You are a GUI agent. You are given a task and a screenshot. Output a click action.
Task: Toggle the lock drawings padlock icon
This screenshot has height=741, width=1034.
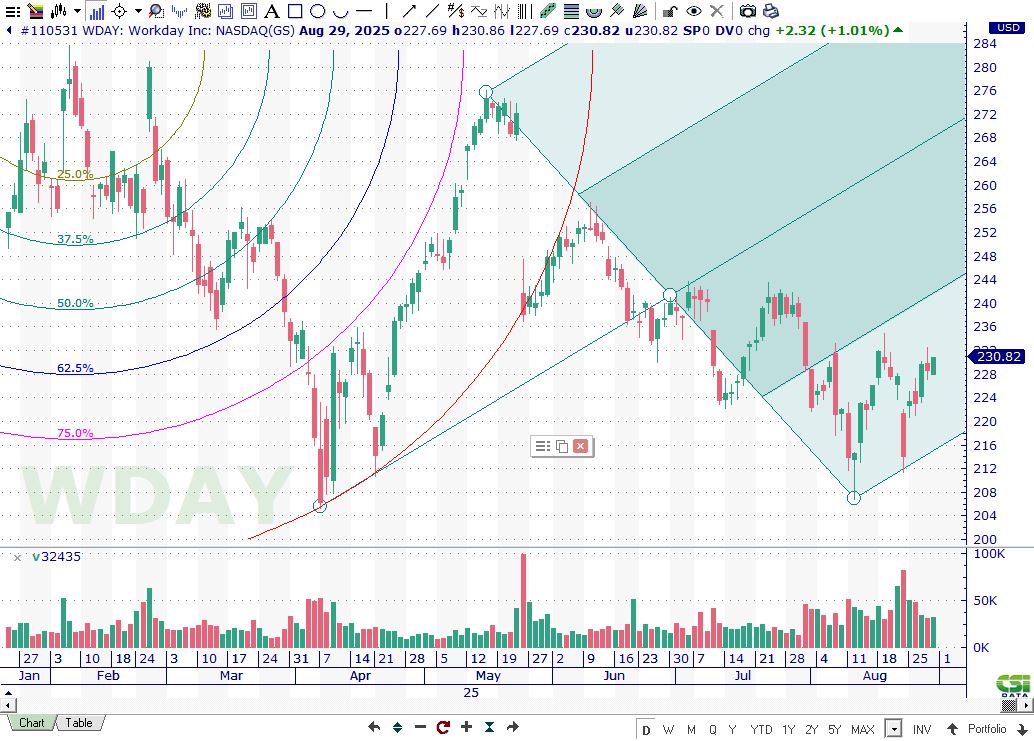click(x=671, y=11)
